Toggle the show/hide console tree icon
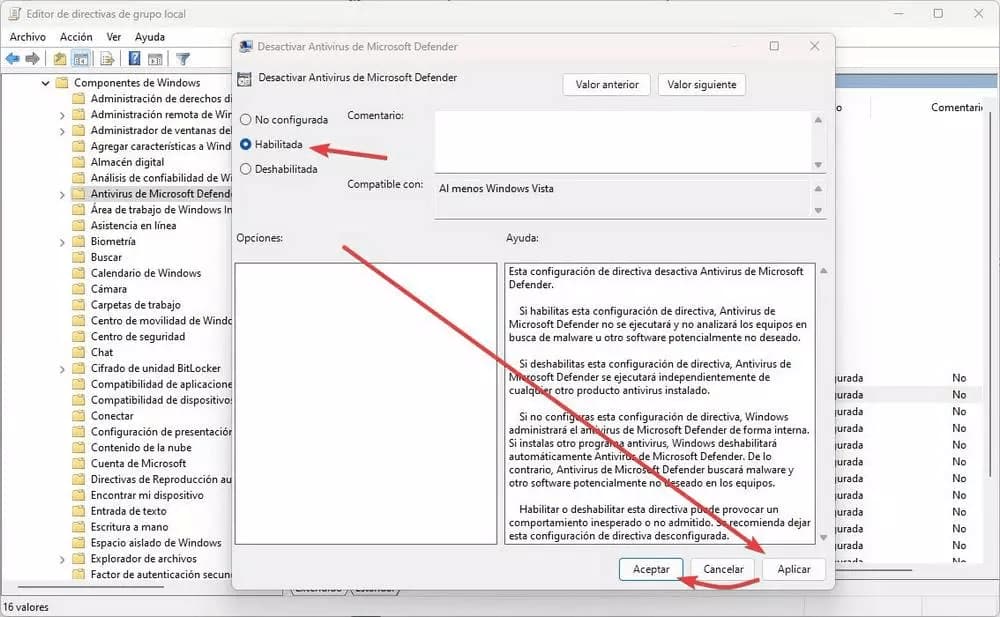This screenshot has width=1000, height=617. tap(81, 59)
